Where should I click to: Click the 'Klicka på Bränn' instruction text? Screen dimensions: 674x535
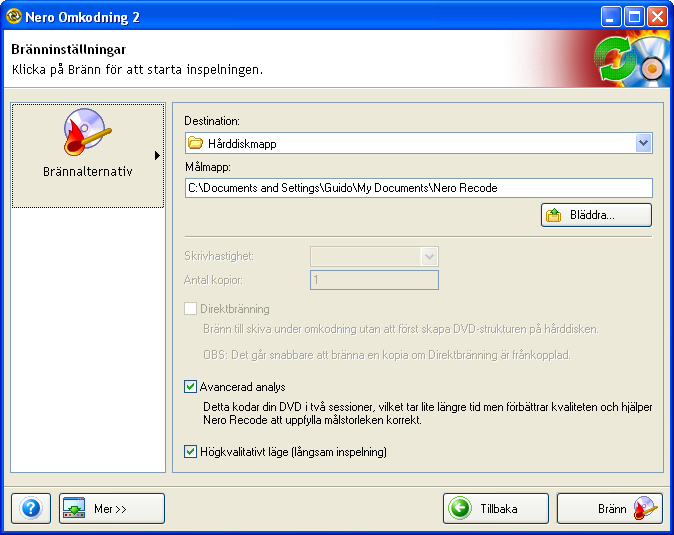[x=137, y=70]
